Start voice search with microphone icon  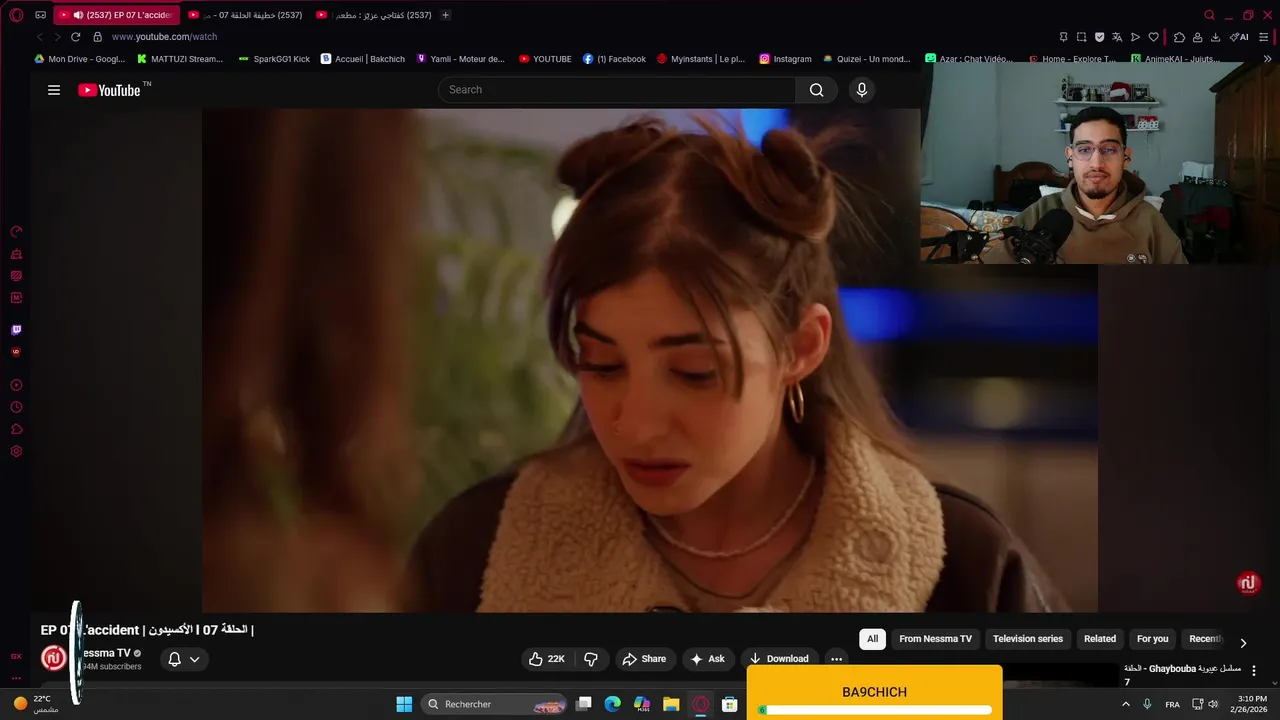(862, 90)
